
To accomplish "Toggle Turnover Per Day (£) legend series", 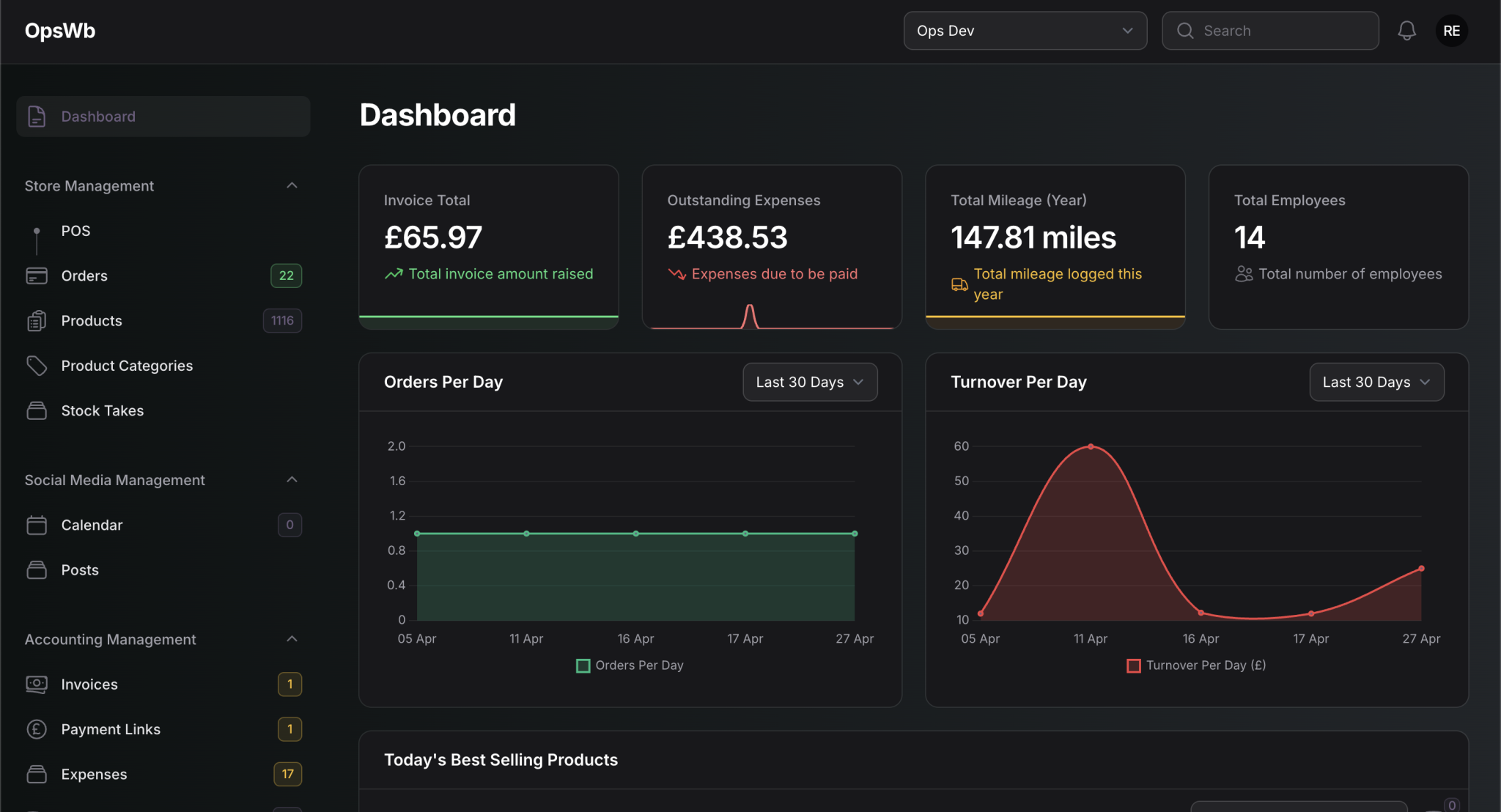I will pyautogui.click(x=1196, y=665).
